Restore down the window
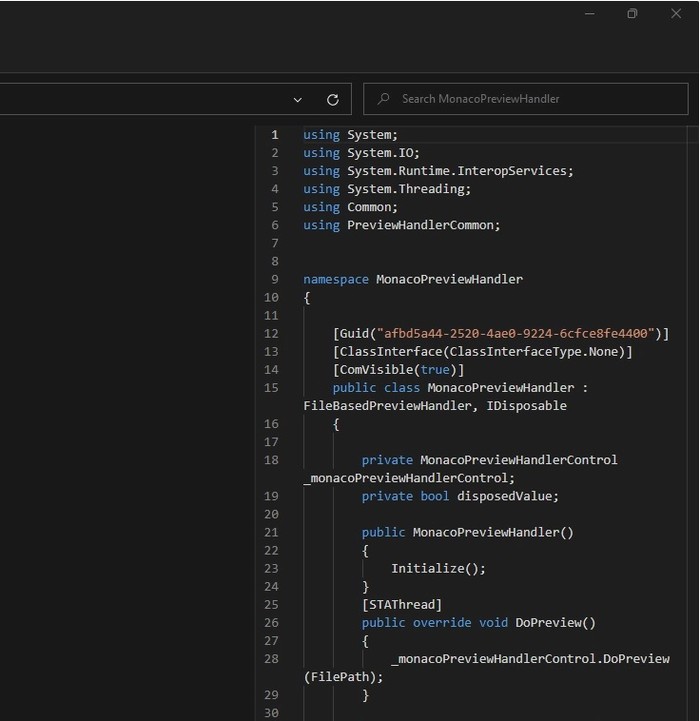 tap(632, 13)
